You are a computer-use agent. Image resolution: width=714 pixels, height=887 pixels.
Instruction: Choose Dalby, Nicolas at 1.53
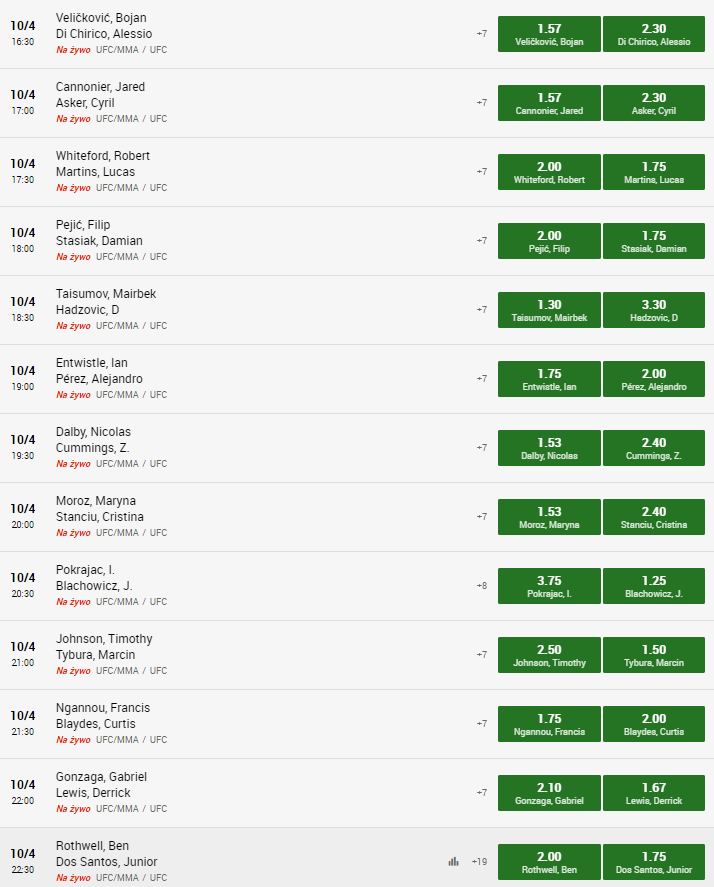(549, 448)
